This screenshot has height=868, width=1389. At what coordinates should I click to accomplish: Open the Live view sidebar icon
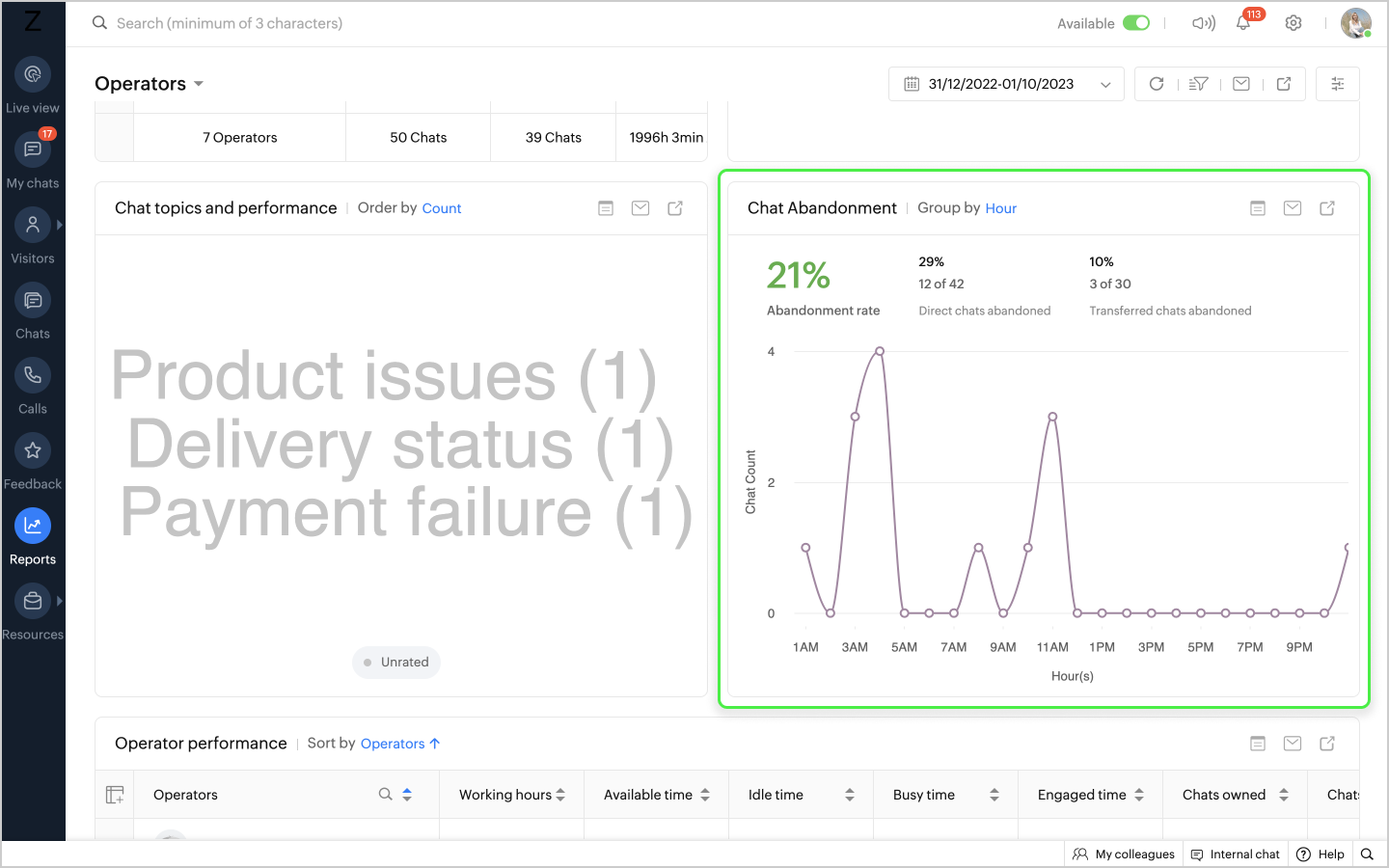tap(33, 74)
